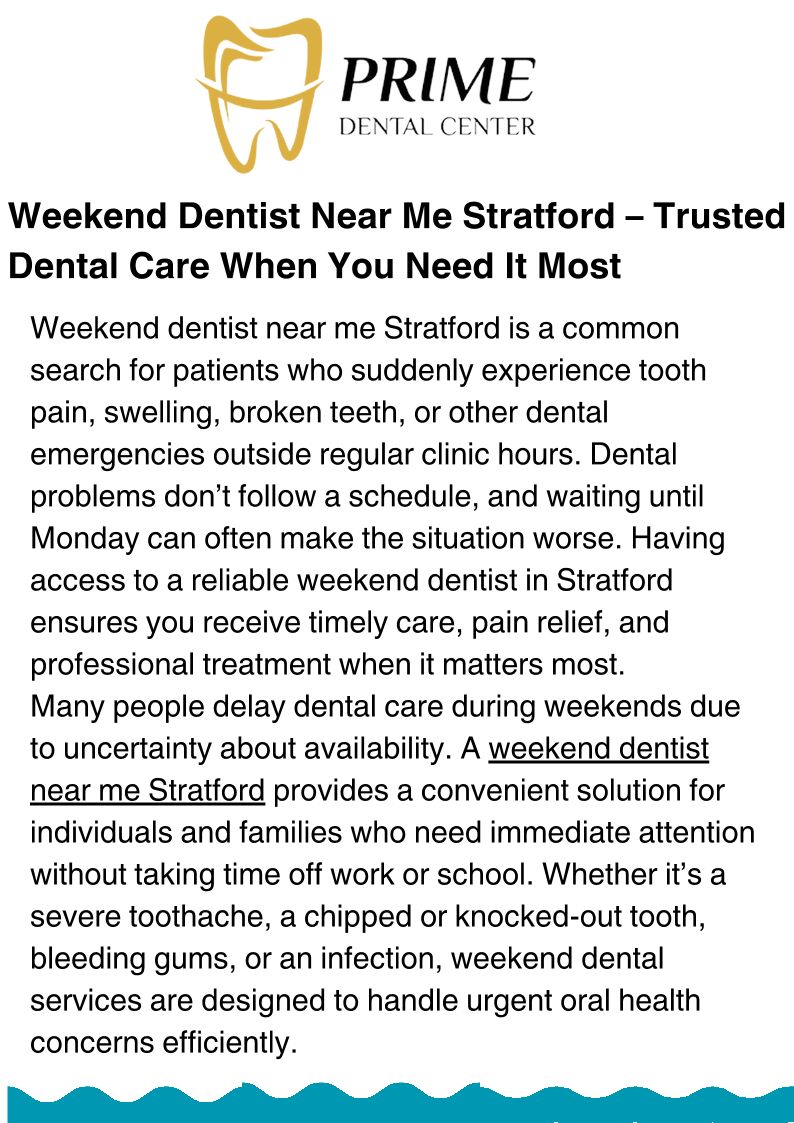Click the word "Monday" in the first paragraph

tap(85, 538)
